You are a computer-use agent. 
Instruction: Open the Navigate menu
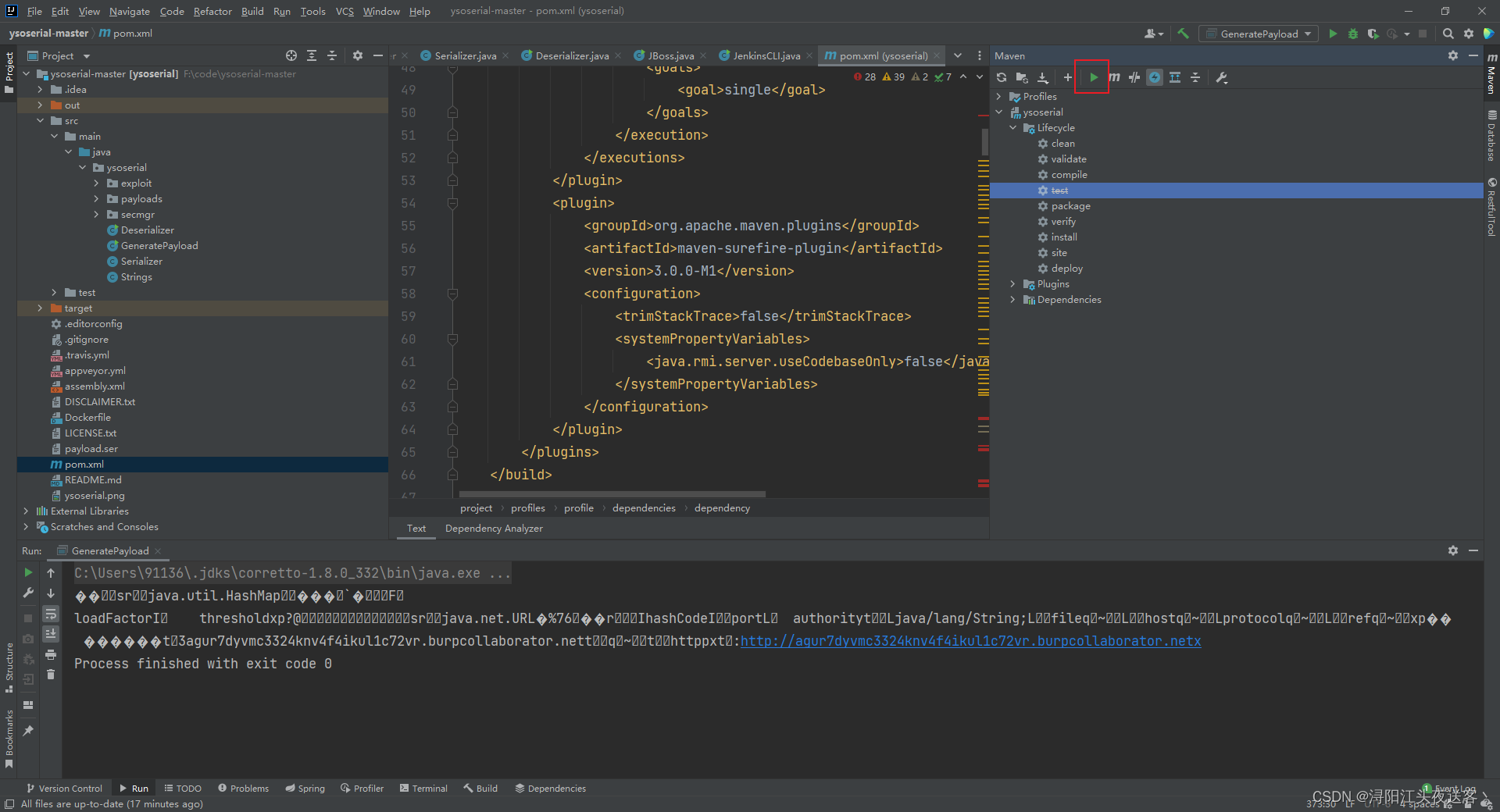pos(129,11)
